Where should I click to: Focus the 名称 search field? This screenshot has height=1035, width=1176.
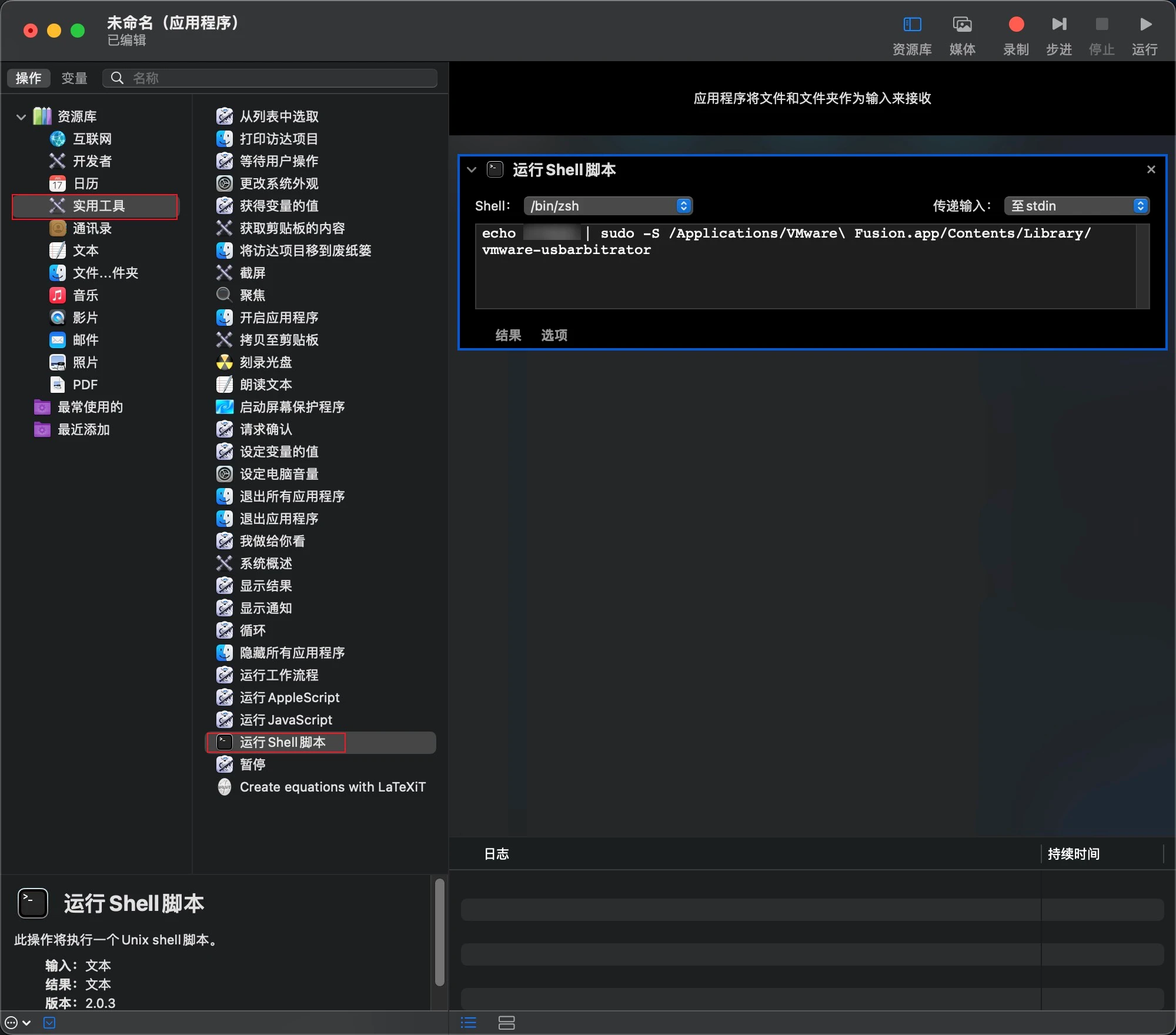point(270,78)
